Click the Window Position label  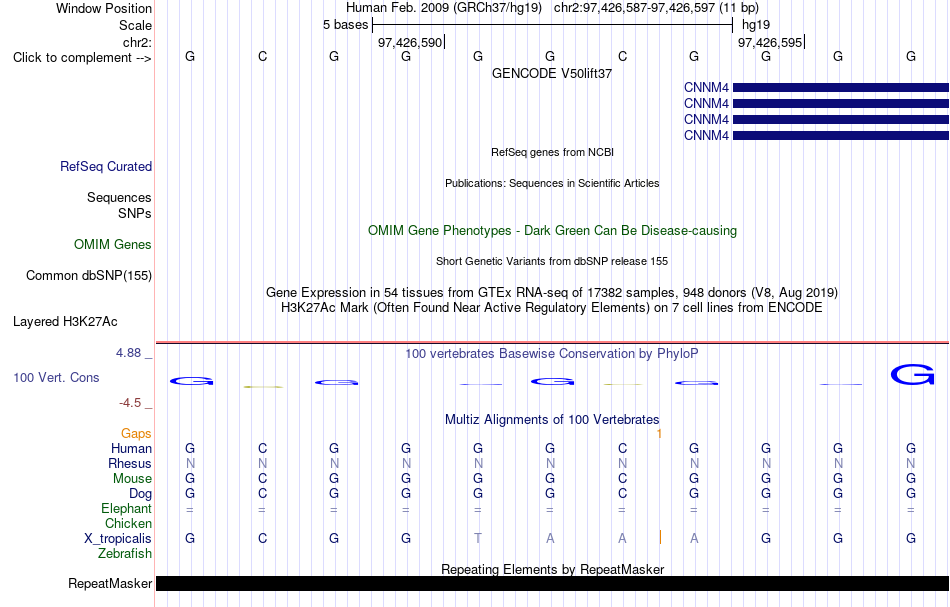(x=104, y=8)
